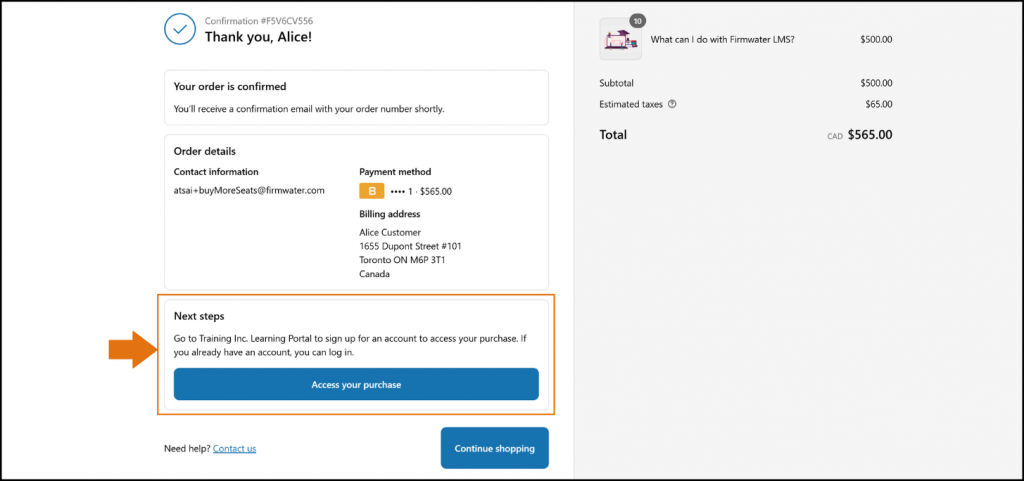Click the Order details heading
The width and height of the screenshot is (1024, 481).
(x=204, y=151)
